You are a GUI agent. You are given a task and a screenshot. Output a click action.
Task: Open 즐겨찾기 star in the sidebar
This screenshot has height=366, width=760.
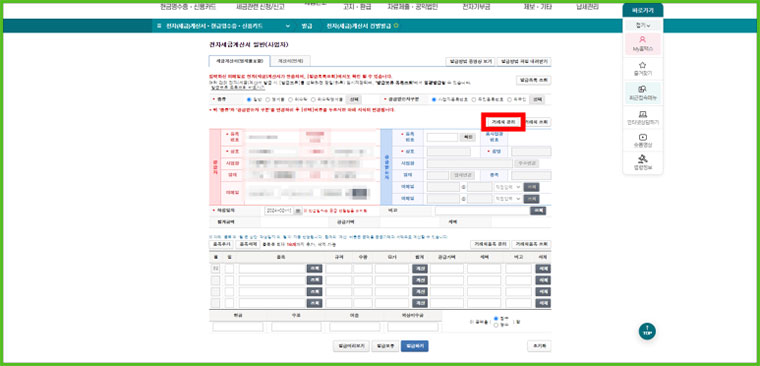[643, 69]
